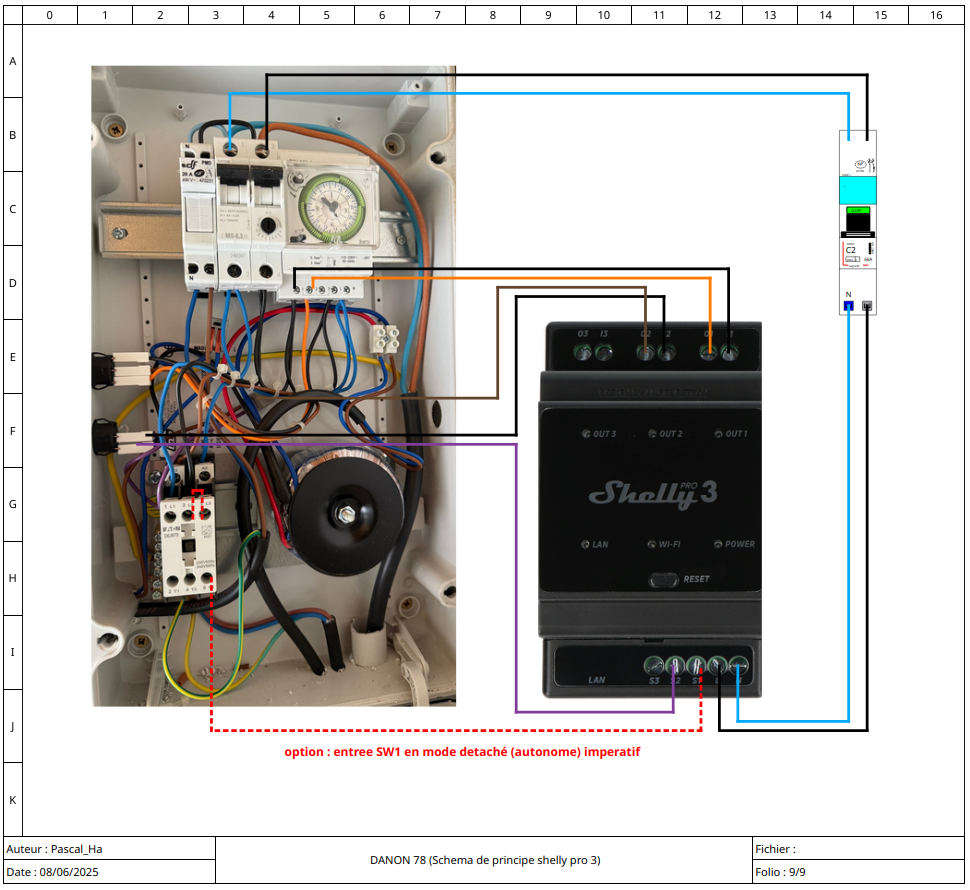Image resolution: width=970 pixels, height=890 pixels.
Task: Click the rotary dial on the motor breaker
Action: pos(268,226)
